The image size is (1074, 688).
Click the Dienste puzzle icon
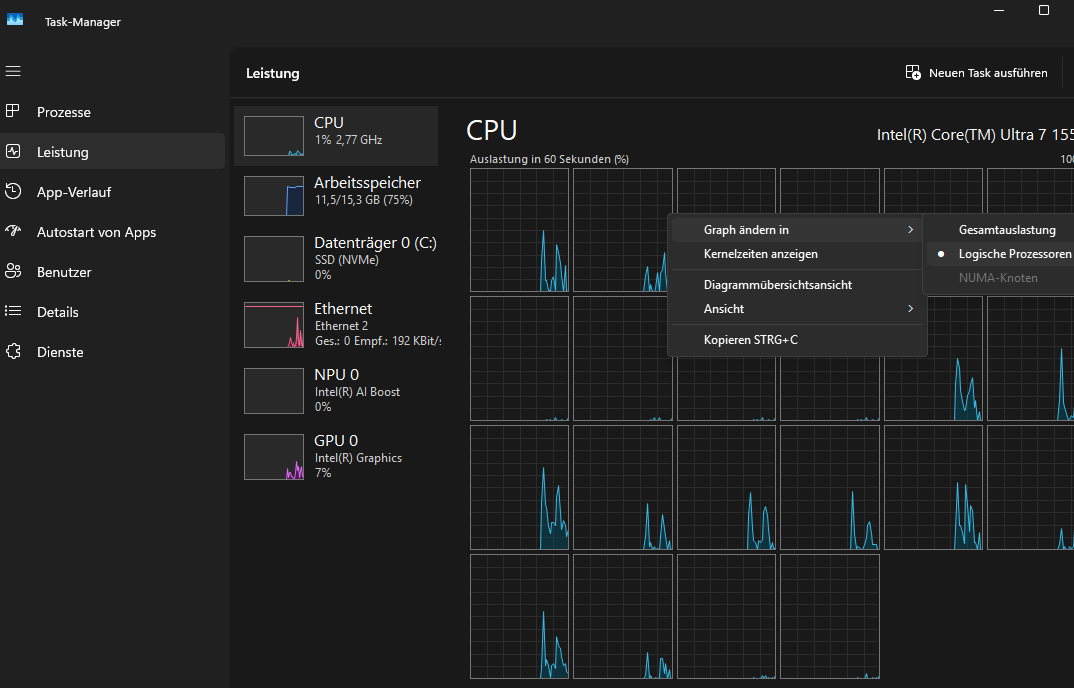pos(13,352)
